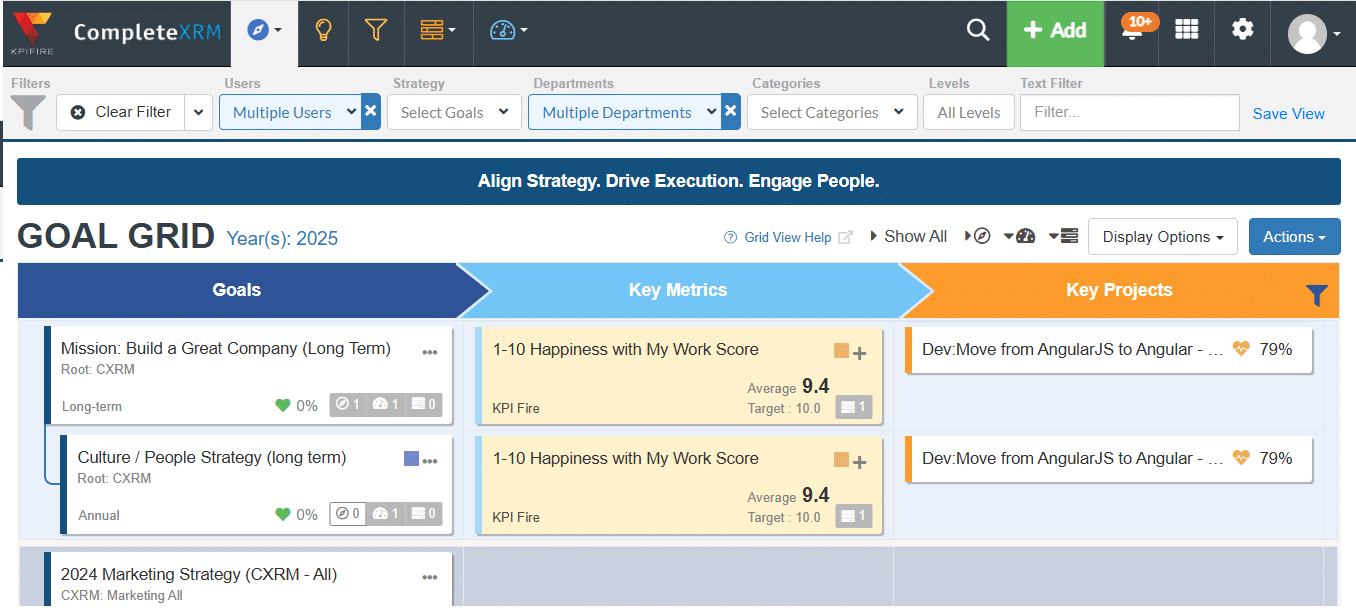Click projects count badge on Mission card
This screenshot has width=1356, height=608.
pos(422,405)
